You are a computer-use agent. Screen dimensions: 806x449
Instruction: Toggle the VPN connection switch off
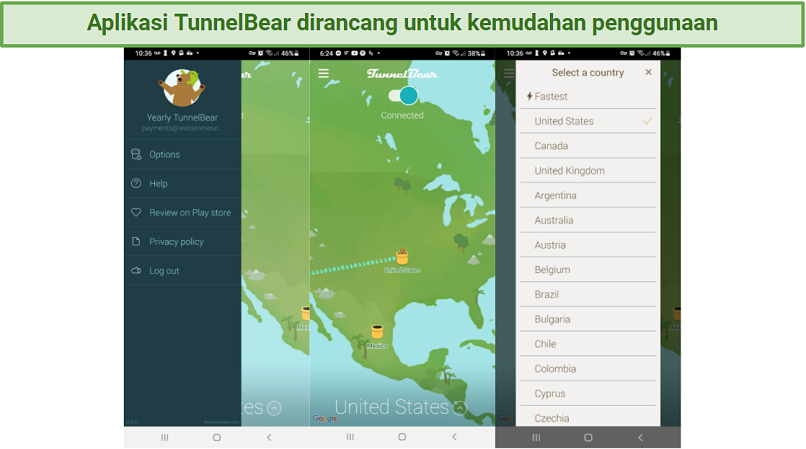402,95
